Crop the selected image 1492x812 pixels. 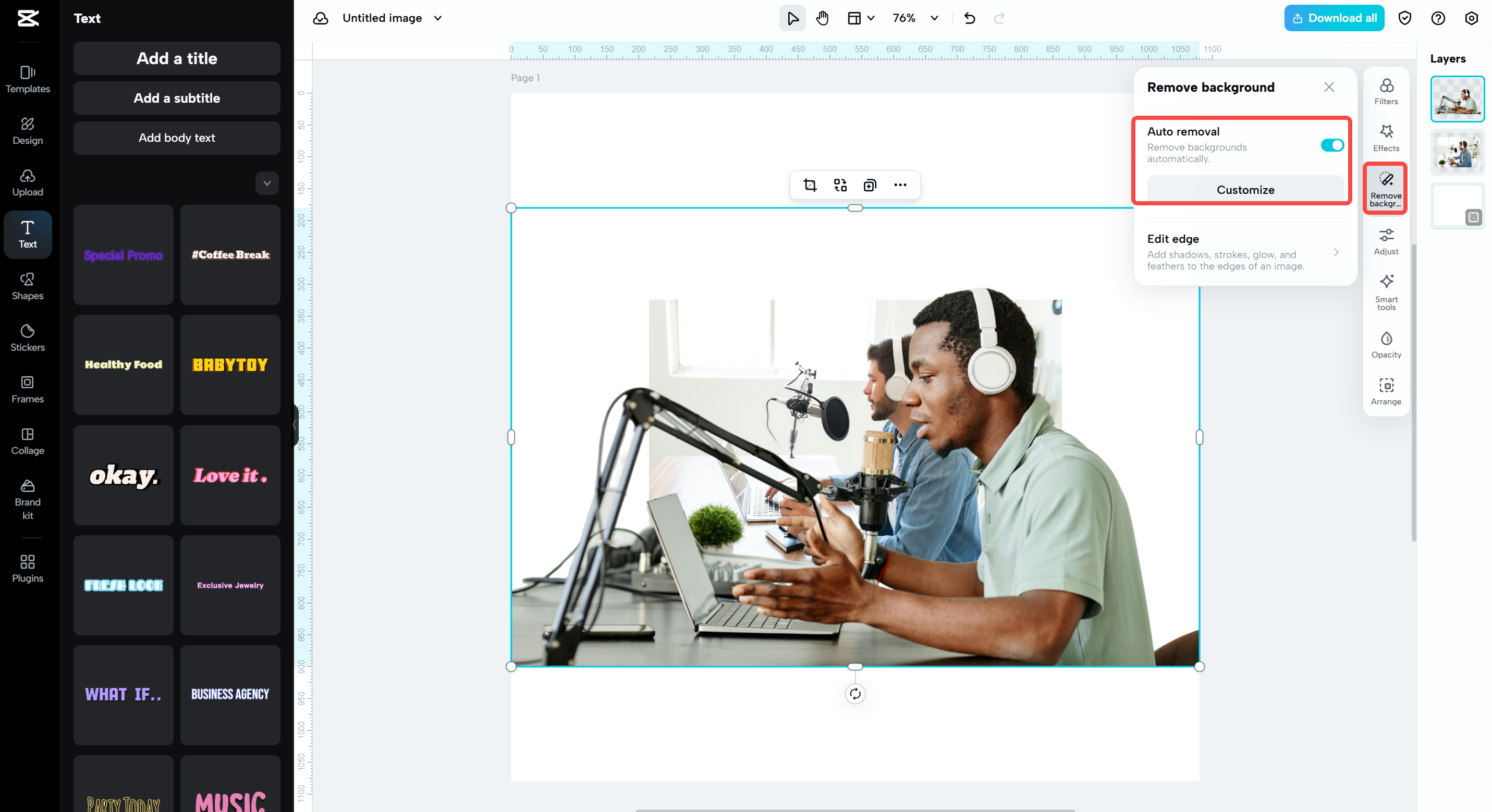[x=809, y=186]
